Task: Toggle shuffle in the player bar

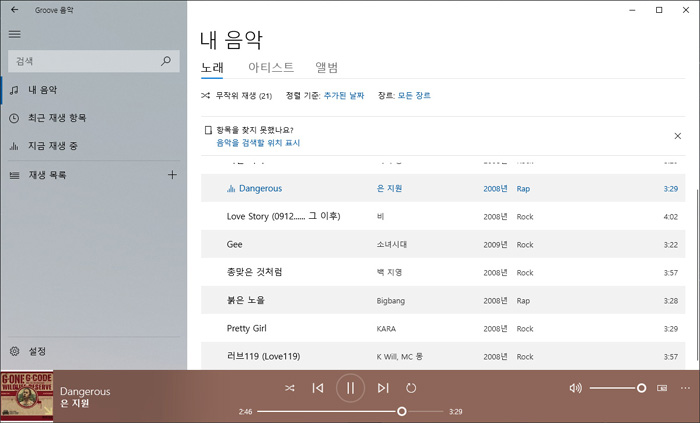Action: coord(290,388)
